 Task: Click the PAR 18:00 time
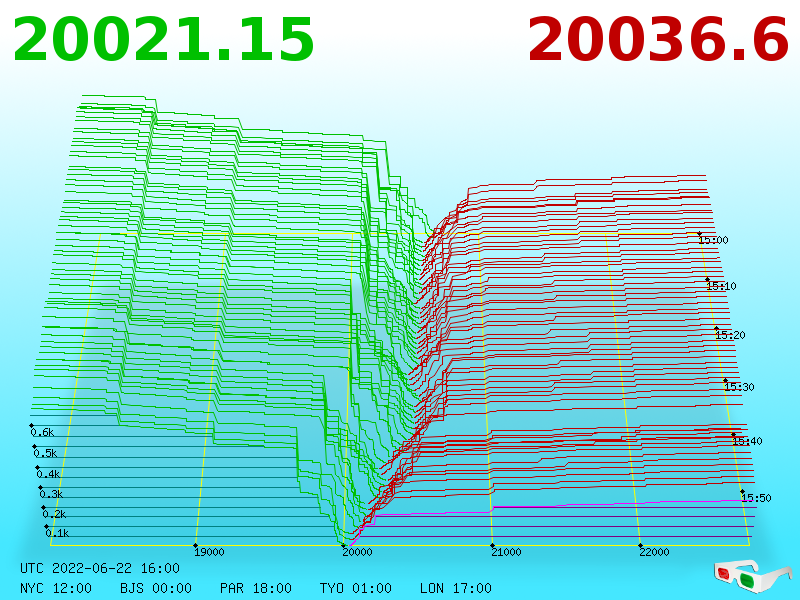[x=256, y=588]
